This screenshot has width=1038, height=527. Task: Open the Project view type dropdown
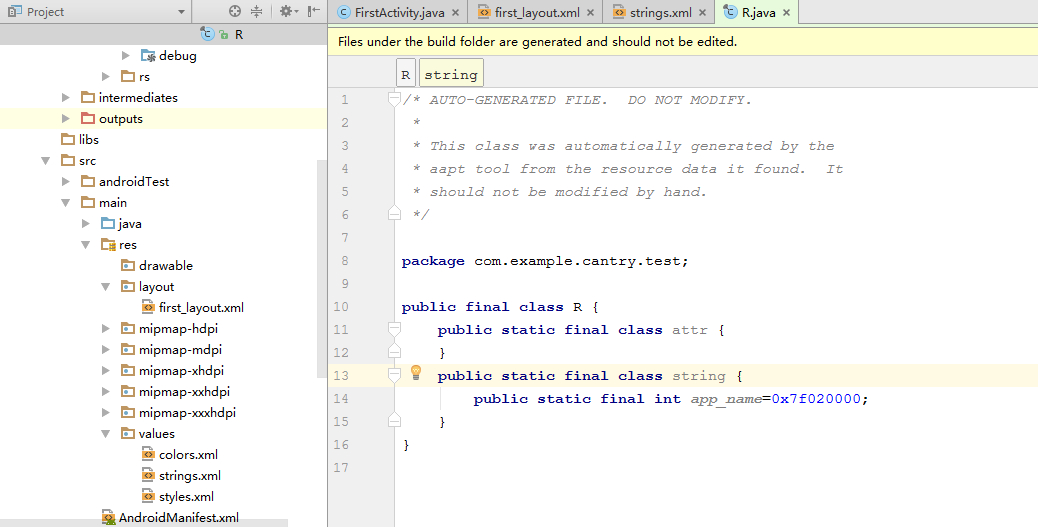pos(181,12)
